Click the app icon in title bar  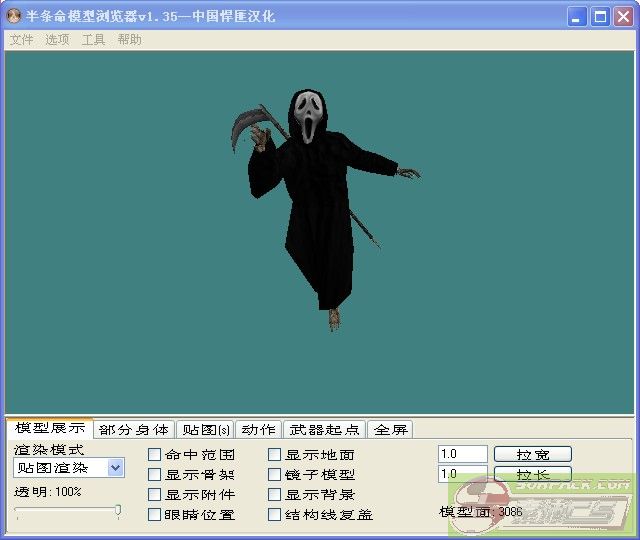14,16
